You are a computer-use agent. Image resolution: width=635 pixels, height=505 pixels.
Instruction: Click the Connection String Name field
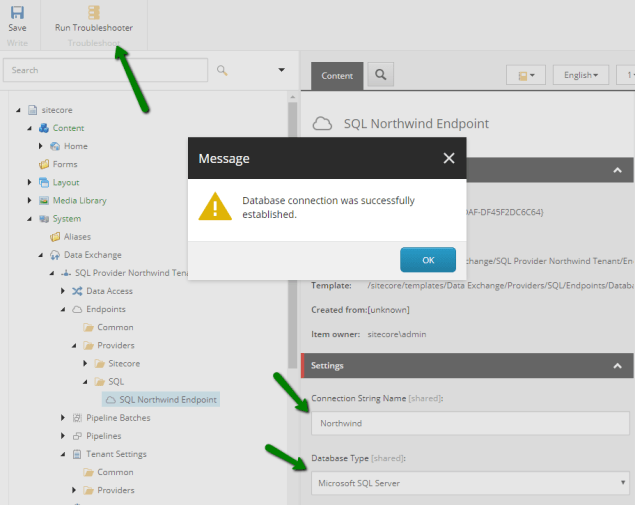468,423
